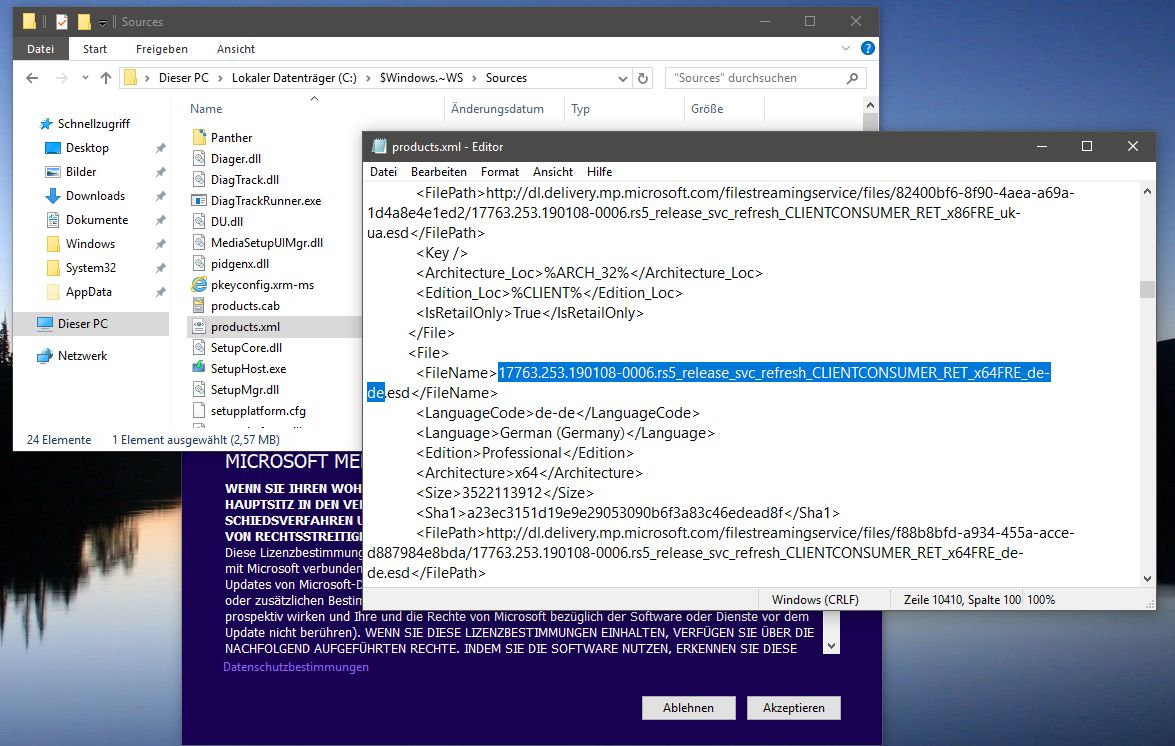Expand breadcrumb arrow after $Windows.~WS

pyautogui.click(x=474, y=78)
